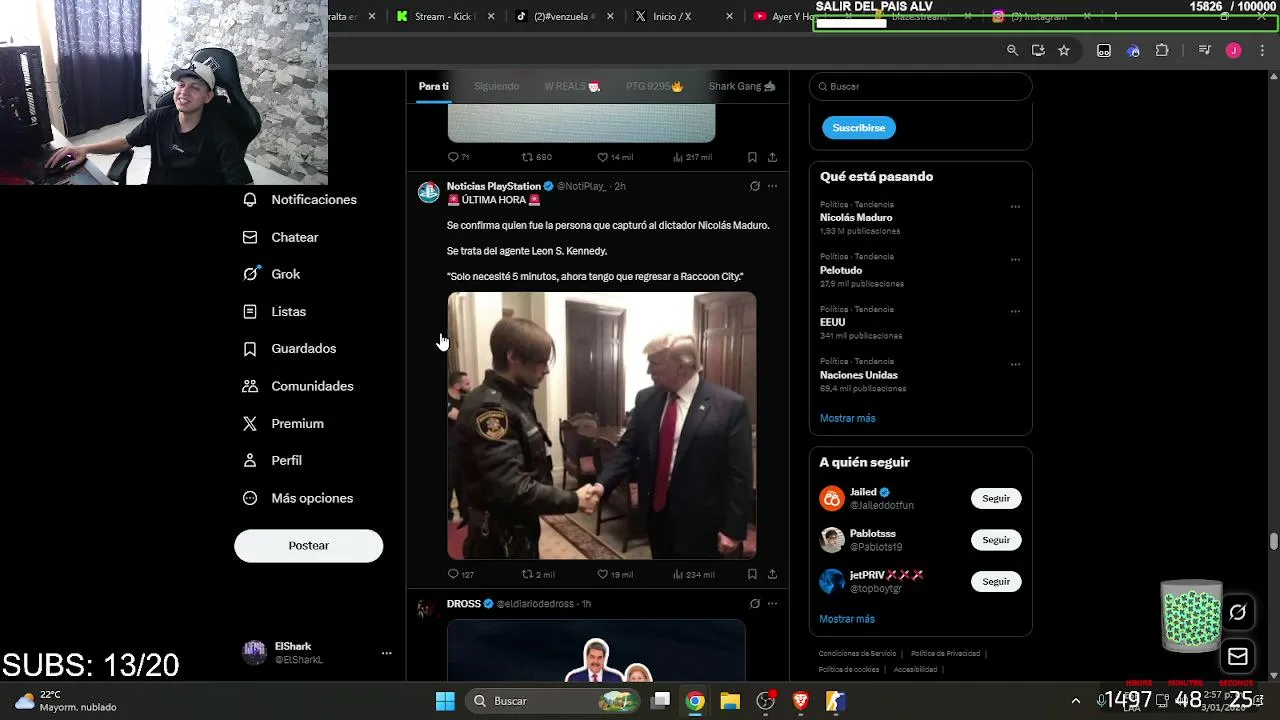Open Premium in the sidebar
Image resolution: width=1280 pixels, height=720 pixels.
coord(284,423)
